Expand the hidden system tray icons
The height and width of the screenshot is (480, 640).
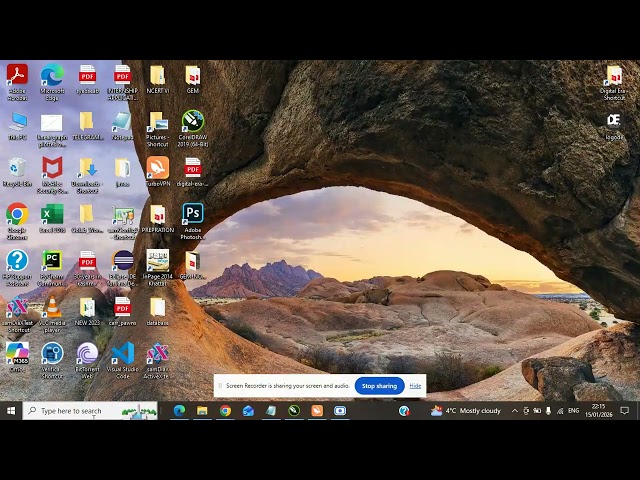515,411
